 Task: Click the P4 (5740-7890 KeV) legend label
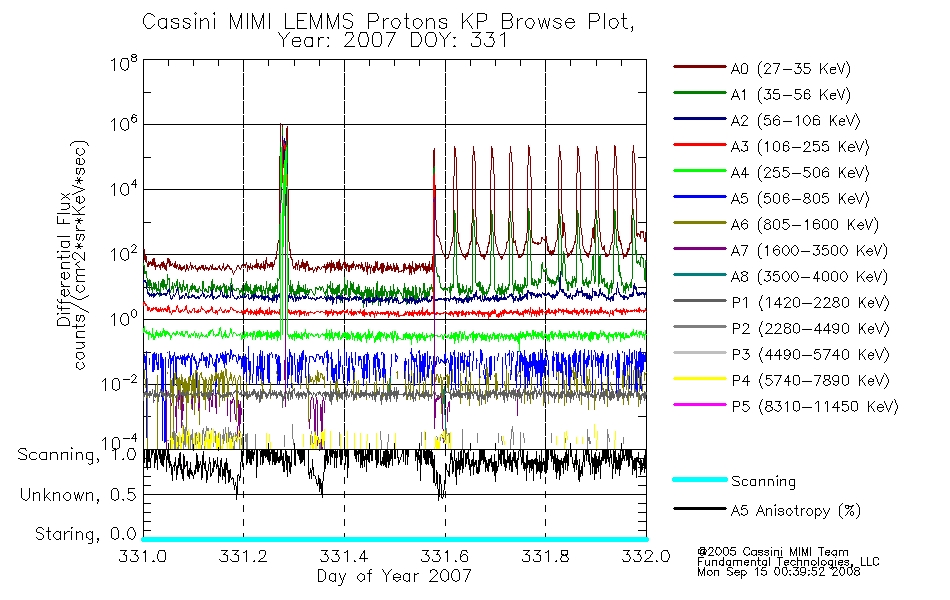click(810, 381)
